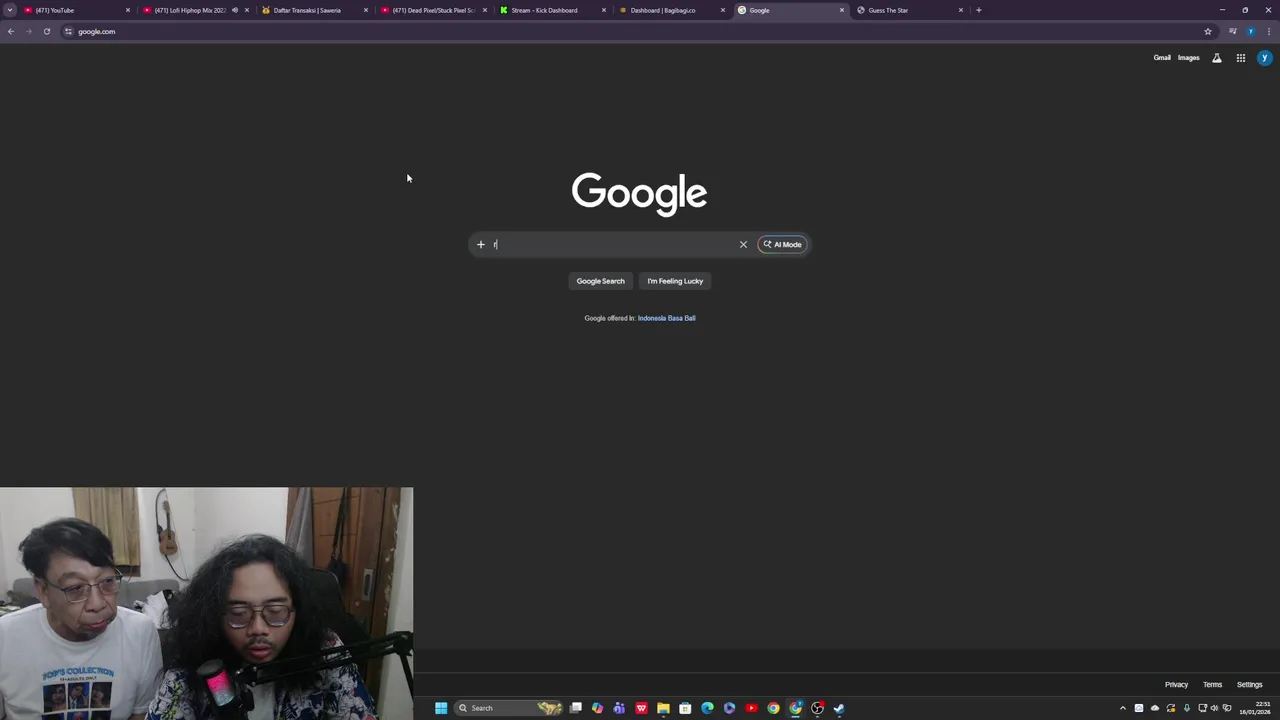This screenshot has width=1280, height=720.
Task: Open Microsoft Store from taskbar
Action: pyautogui.click(x=685, y=708)
